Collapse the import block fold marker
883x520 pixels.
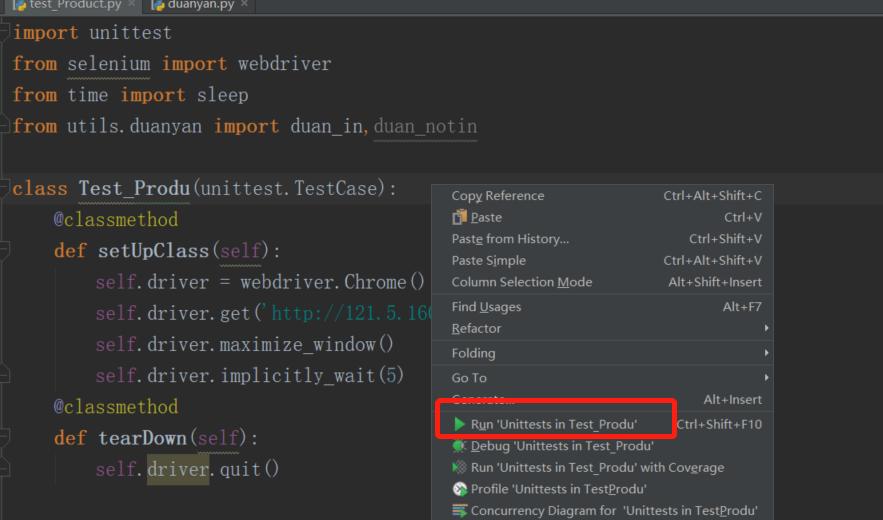4,32
